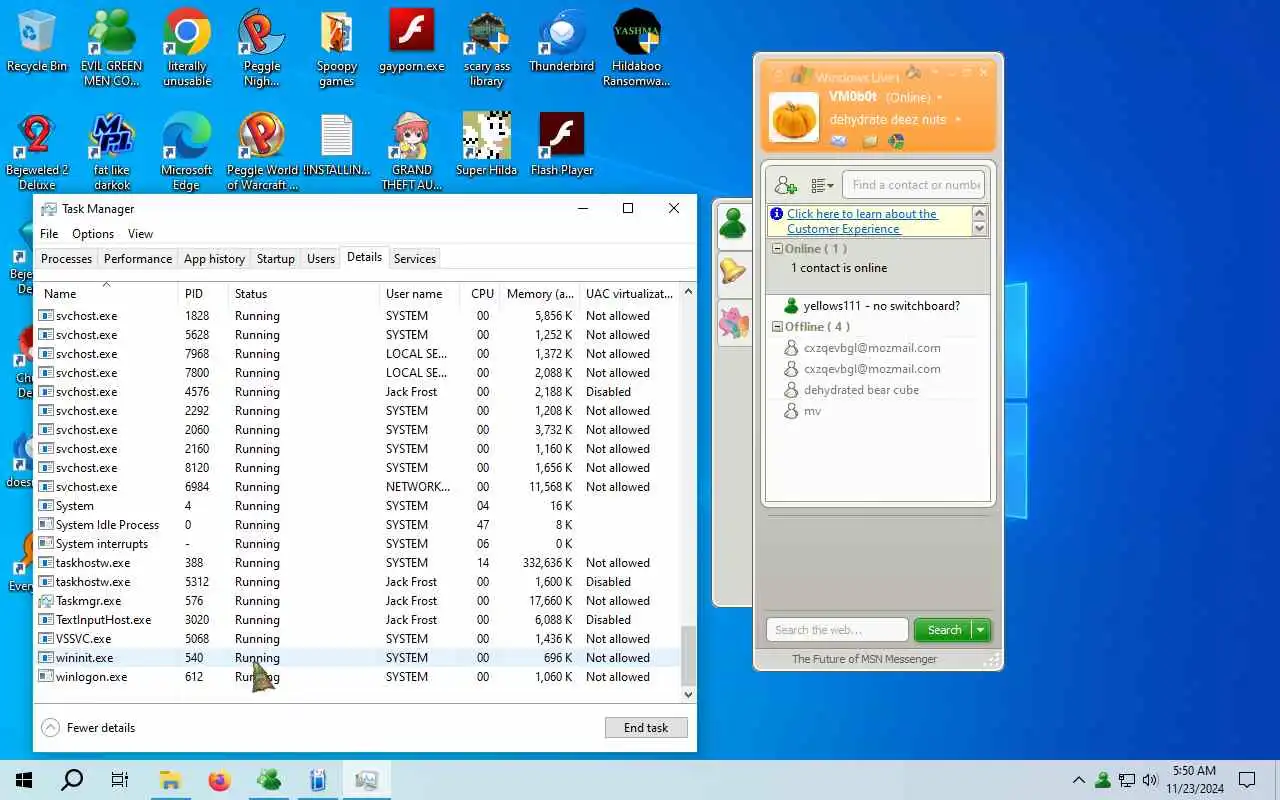Open the Peggle Nights desktop shortcut
This screenshot has width=1280, height=800.
click(x=261, y=48)
